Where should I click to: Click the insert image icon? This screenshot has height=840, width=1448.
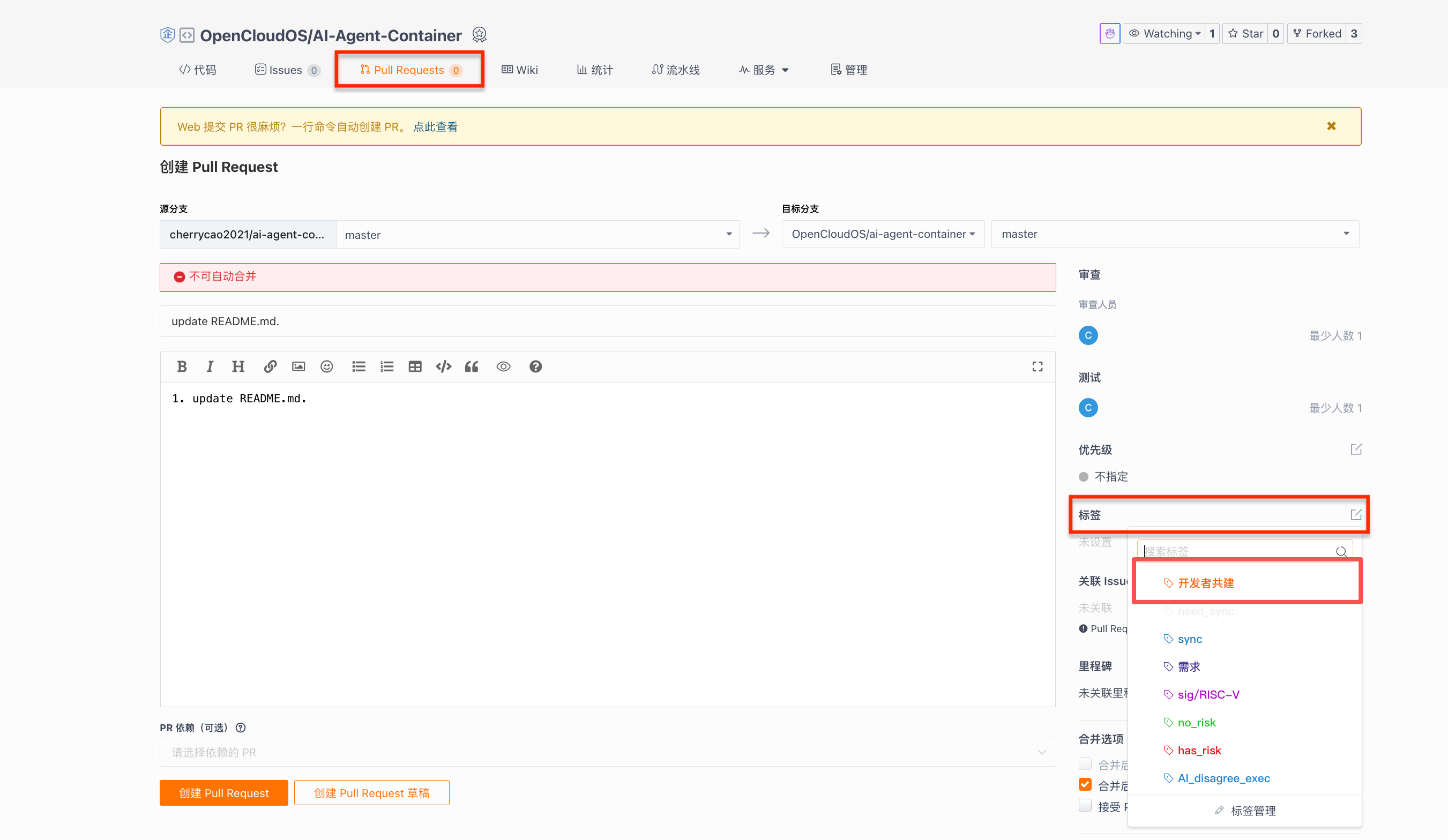[x=298, y=366]
